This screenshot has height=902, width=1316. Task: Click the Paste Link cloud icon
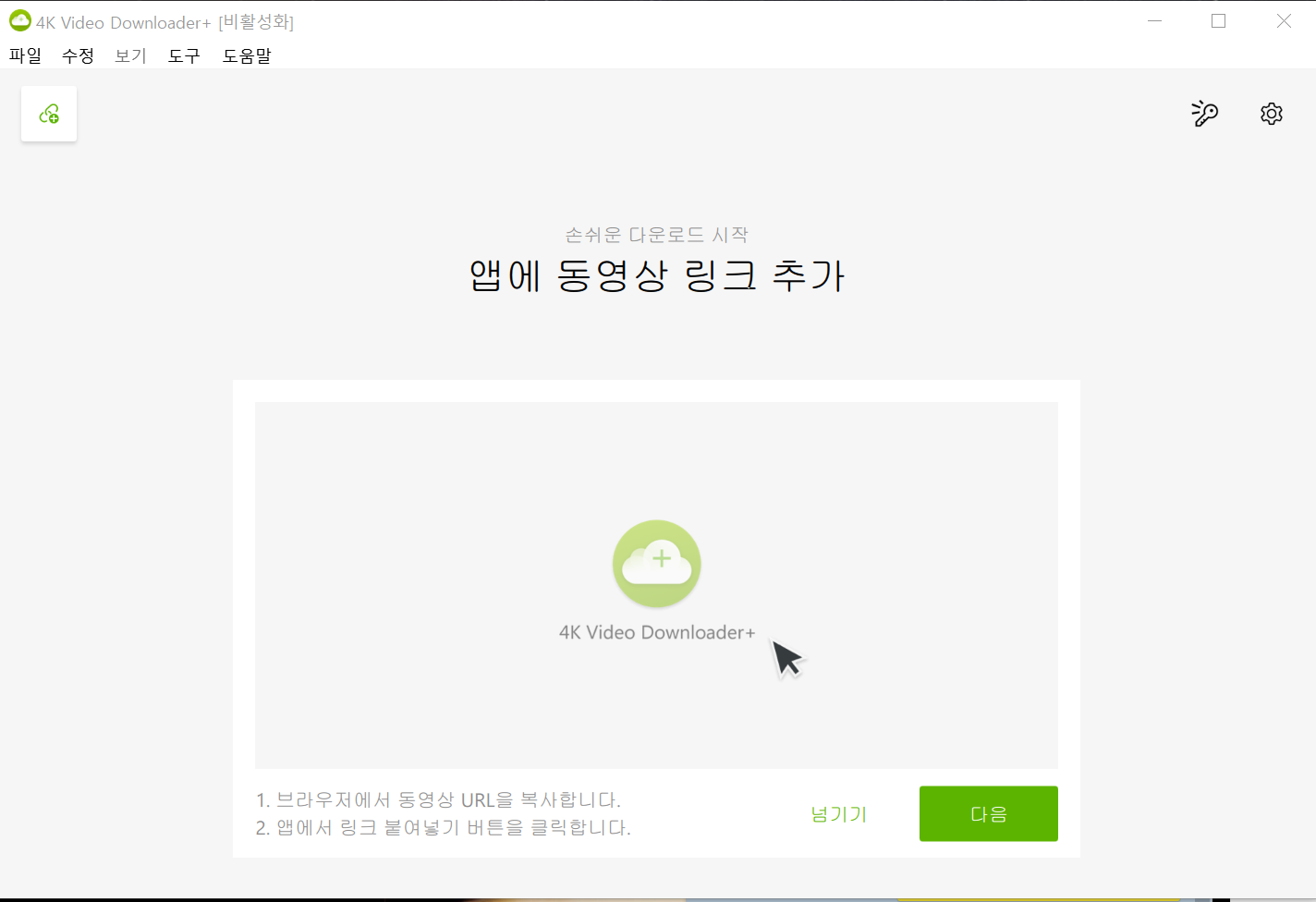[x=49, y=114]
